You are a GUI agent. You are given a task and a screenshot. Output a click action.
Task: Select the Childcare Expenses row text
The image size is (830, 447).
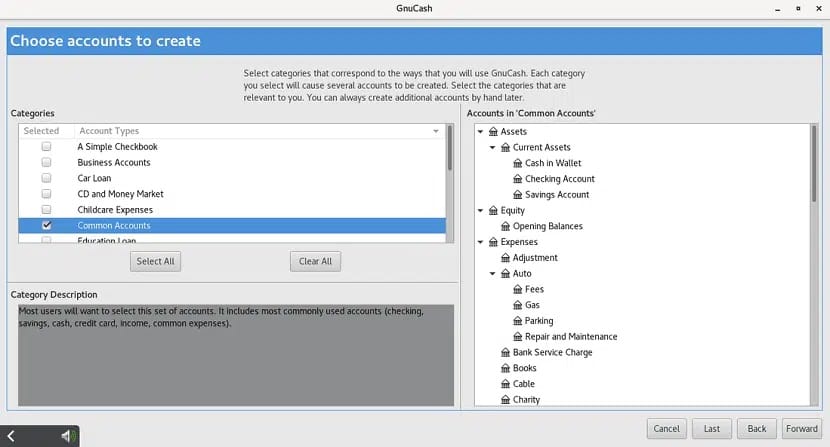point(115,210)
